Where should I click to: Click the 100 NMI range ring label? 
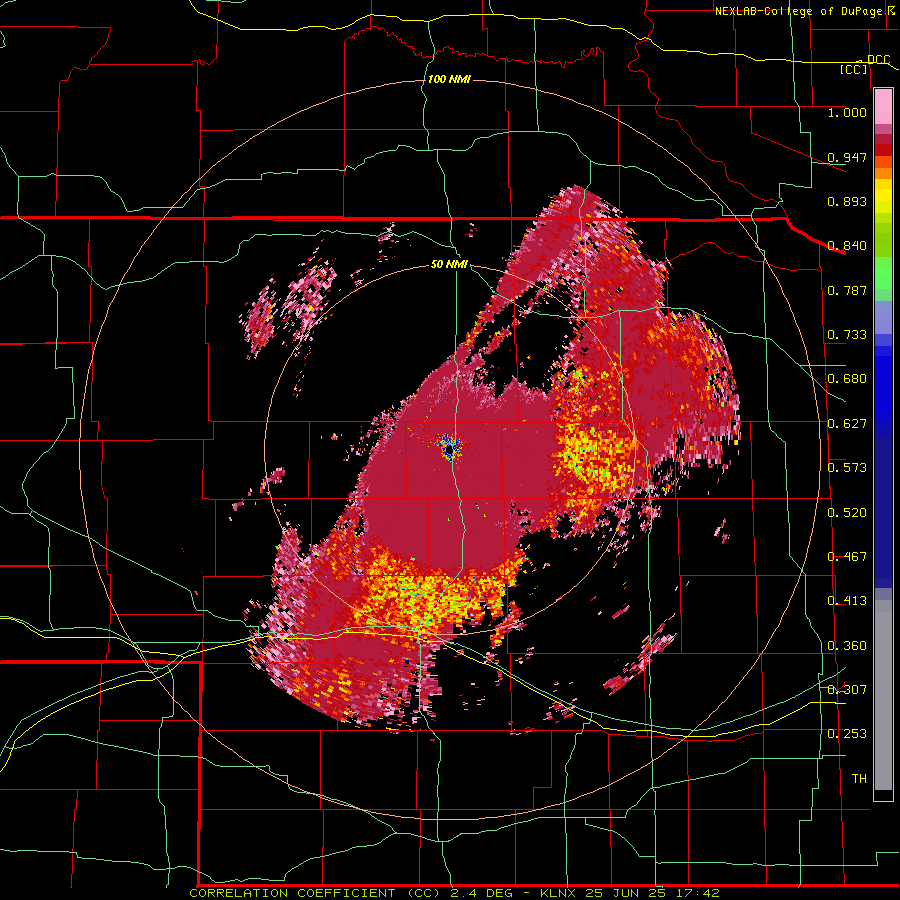449,79
